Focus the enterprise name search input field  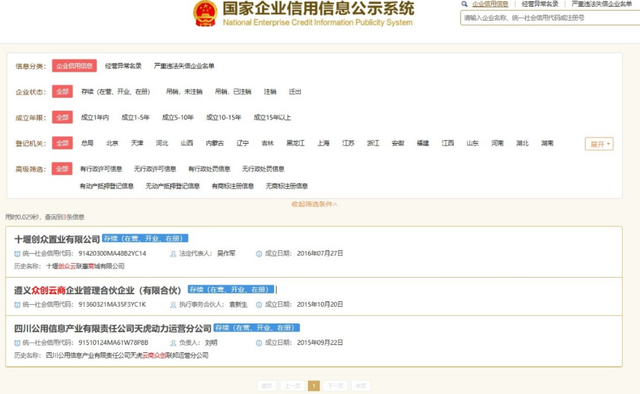pyautogui.click(x=550, y=18)
